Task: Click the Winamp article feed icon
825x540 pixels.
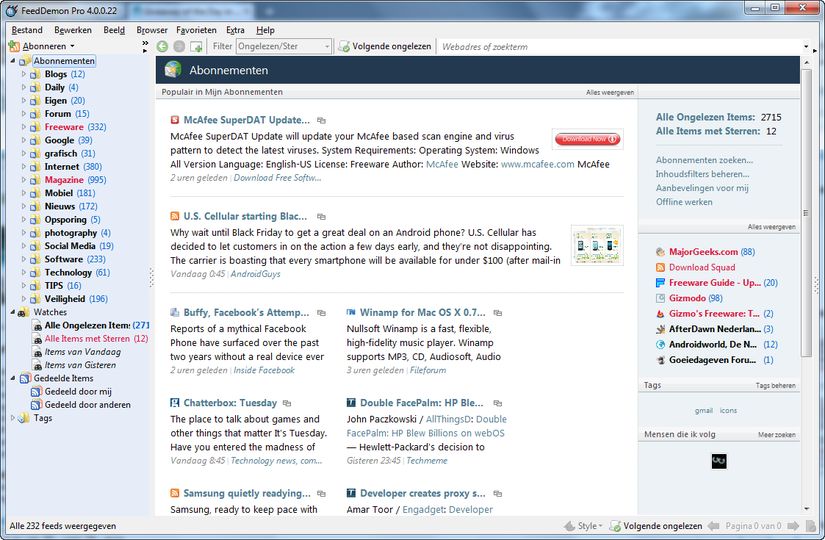Action: click(351, 313)
